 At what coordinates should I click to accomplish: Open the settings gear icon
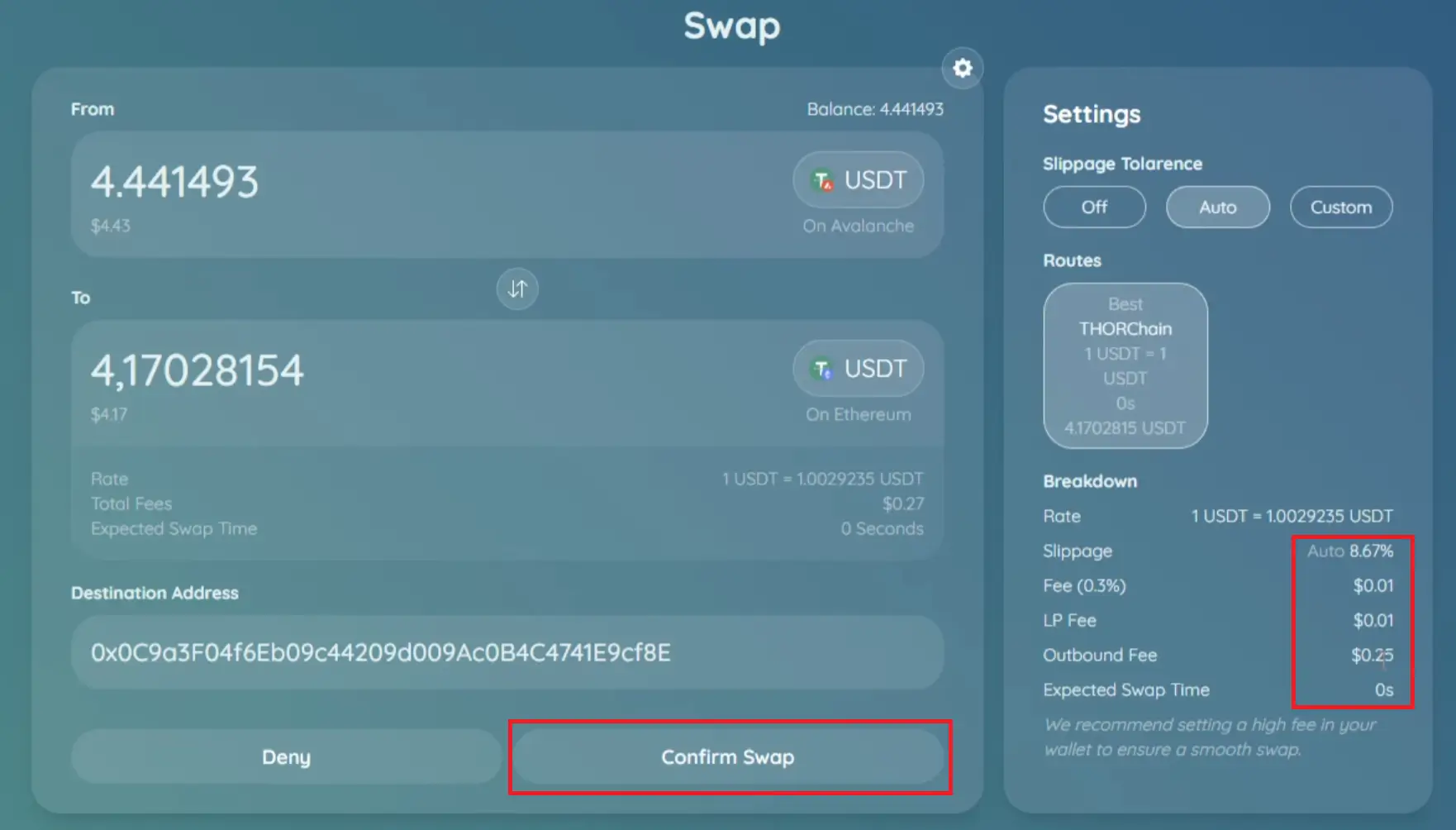coord(962,68)
